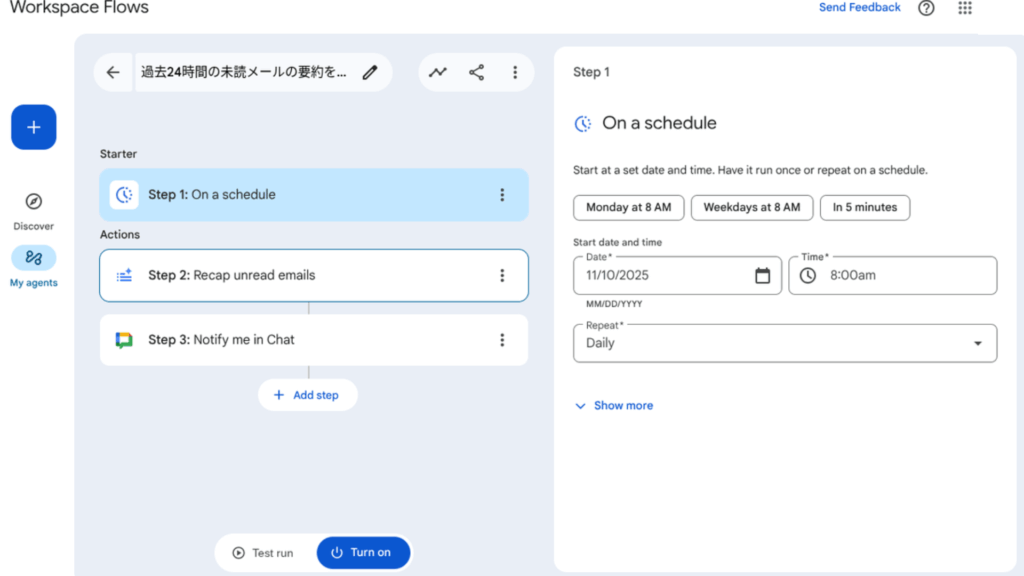
Task: Open the flow's three-dot overflow menu
Action: 515,72
